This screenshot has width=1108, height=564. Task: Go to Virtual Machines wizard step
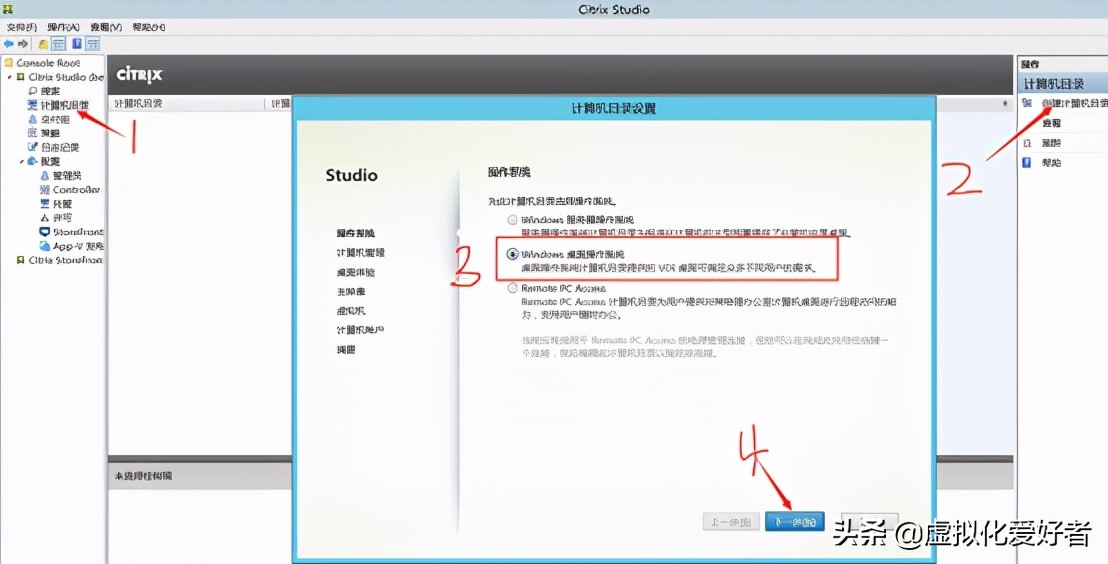(x=350, y=311)
